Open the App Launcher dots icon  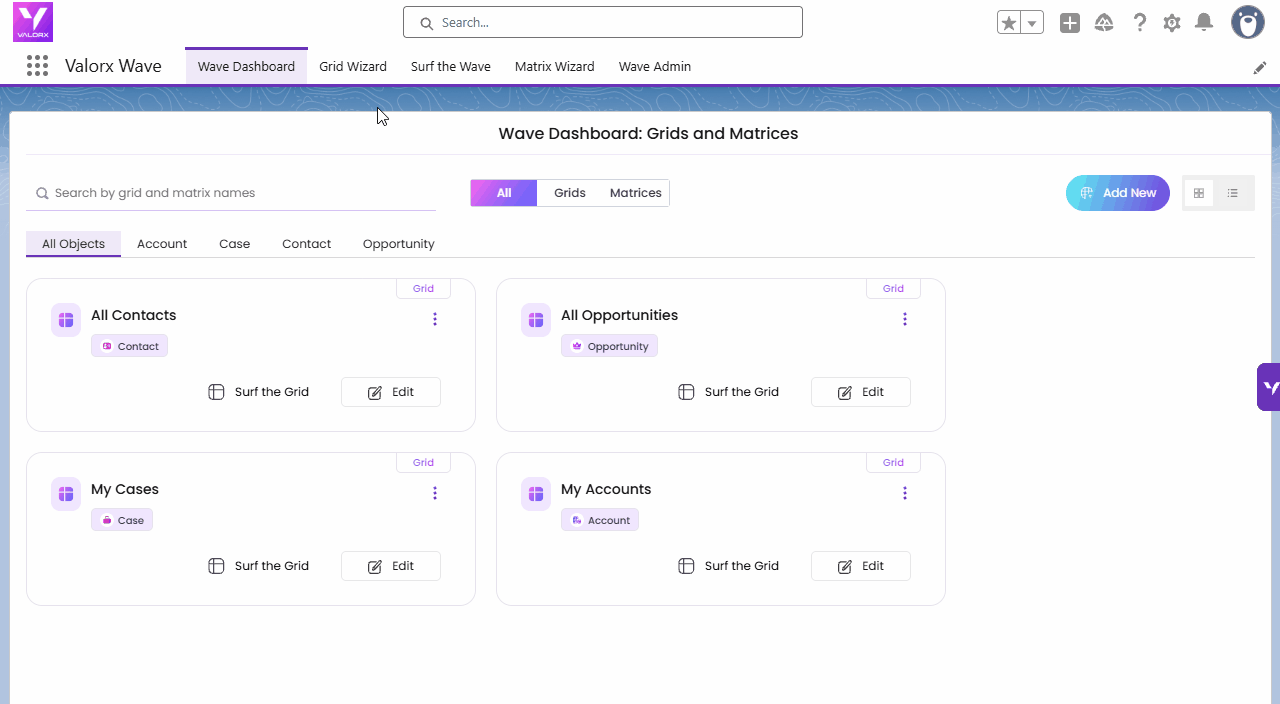tap(37, 66)
